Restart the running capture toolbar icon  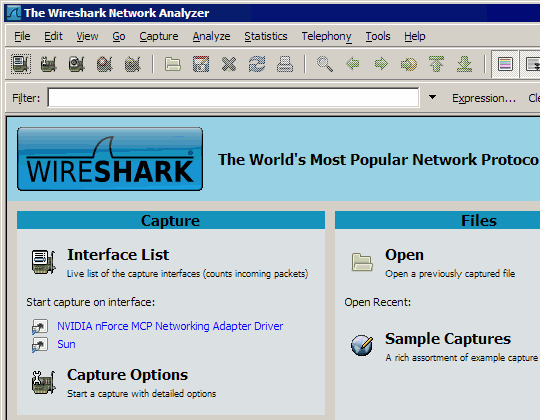click(133, 64)
